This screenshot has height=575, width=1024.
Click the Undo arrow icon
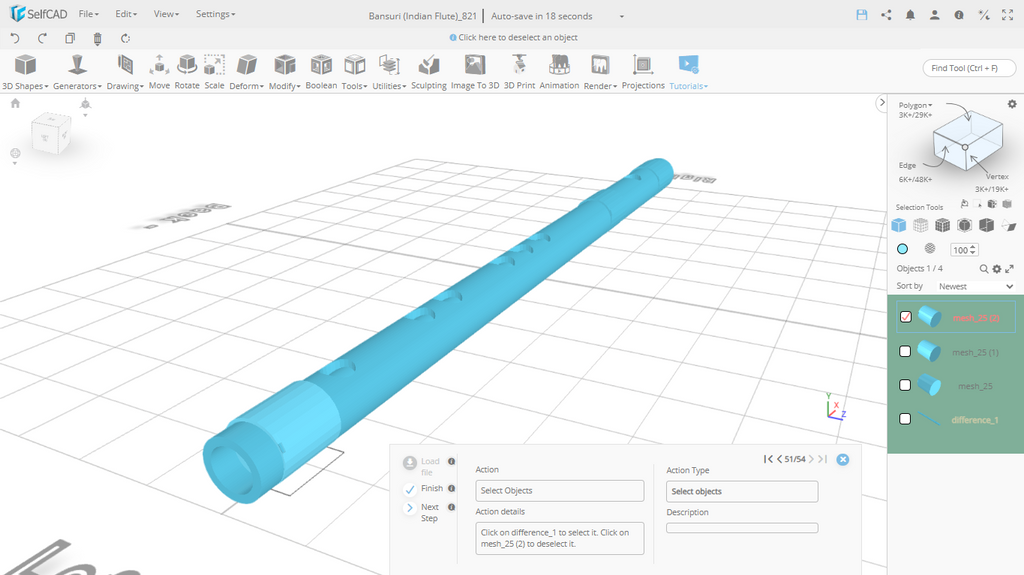[15, 38]
